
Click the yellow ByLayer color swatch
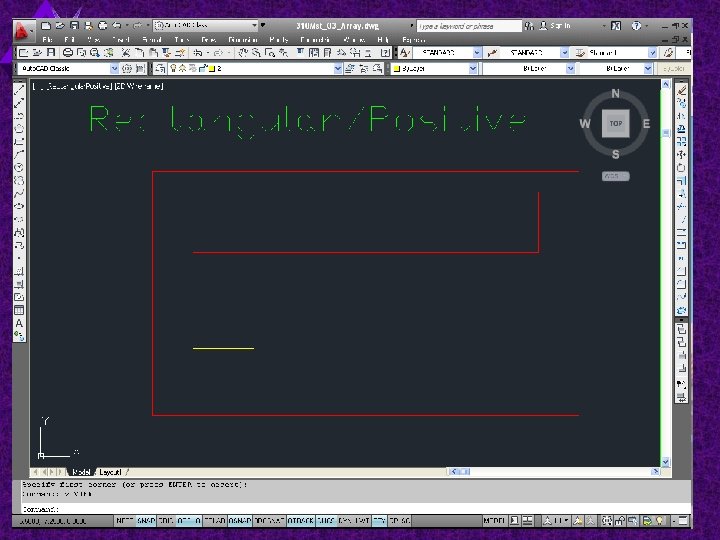pos(397,69)
